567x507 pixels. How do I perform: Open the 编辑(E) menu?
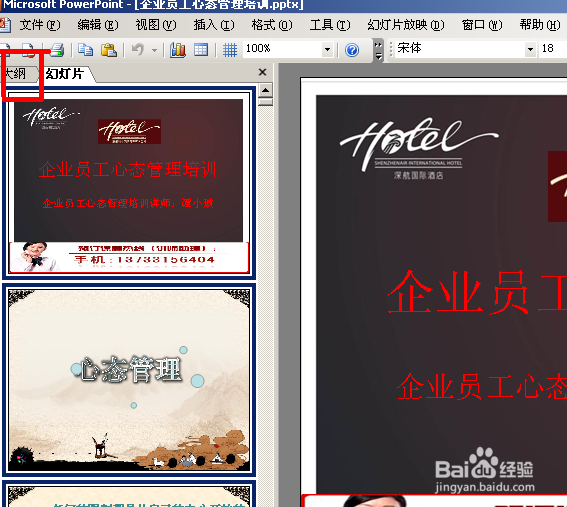pos(98,25)
